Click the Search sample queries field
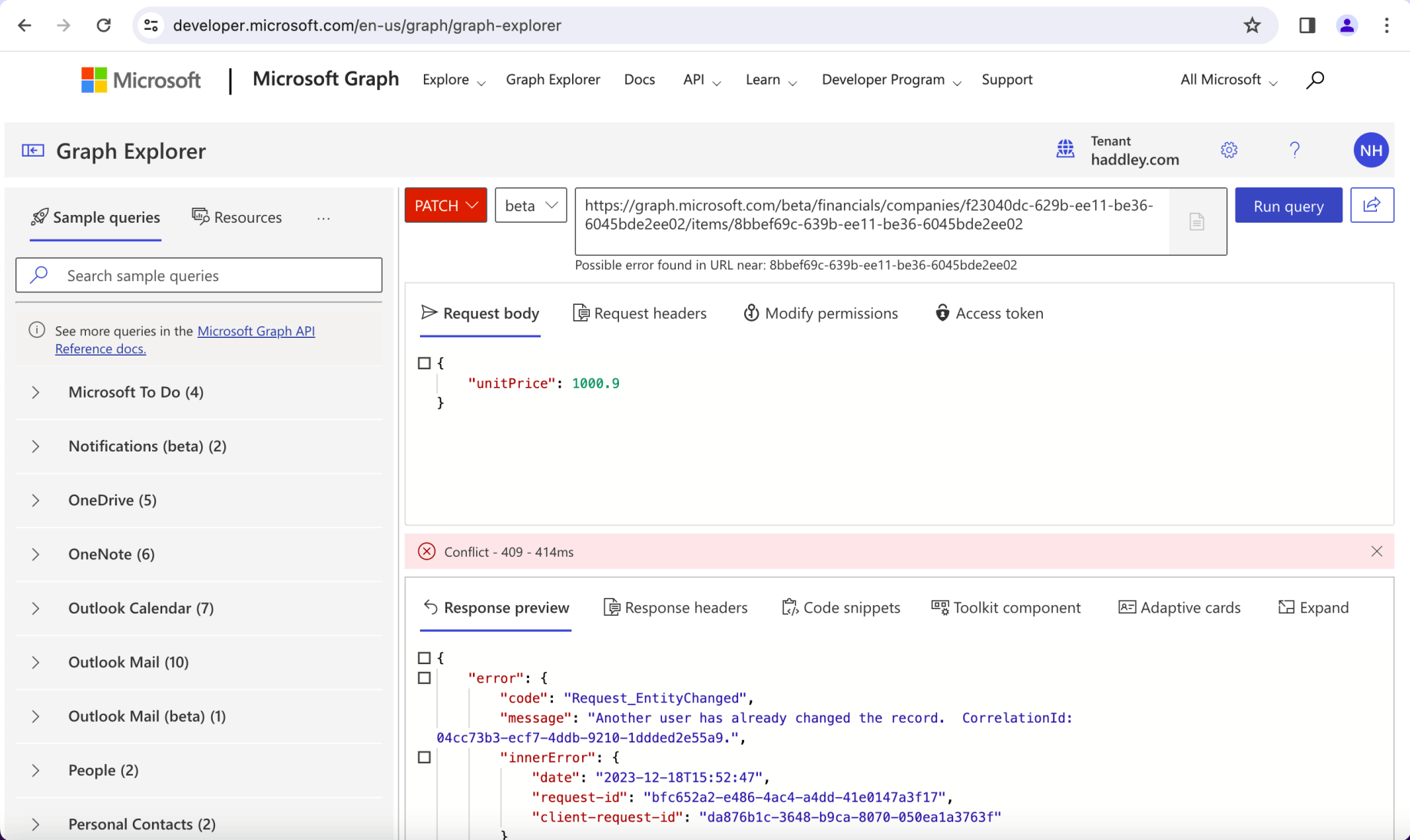1410x840 pixels. [199, 276]
